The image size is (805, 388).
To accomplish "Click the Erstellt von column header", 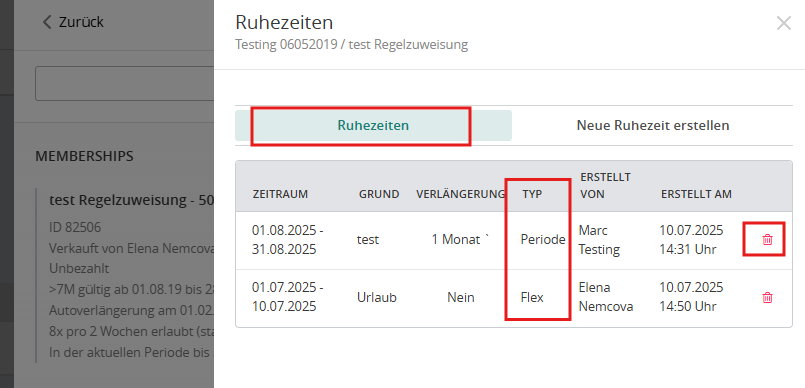I will (x=605, y=185).
